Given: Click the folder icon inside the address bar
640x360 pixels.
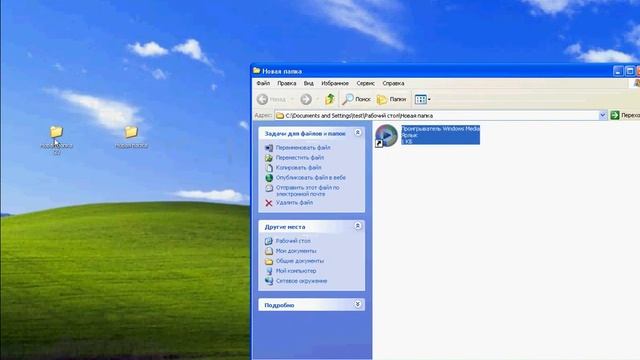Looking at the screenshot, I should click(x=280, y=116).
